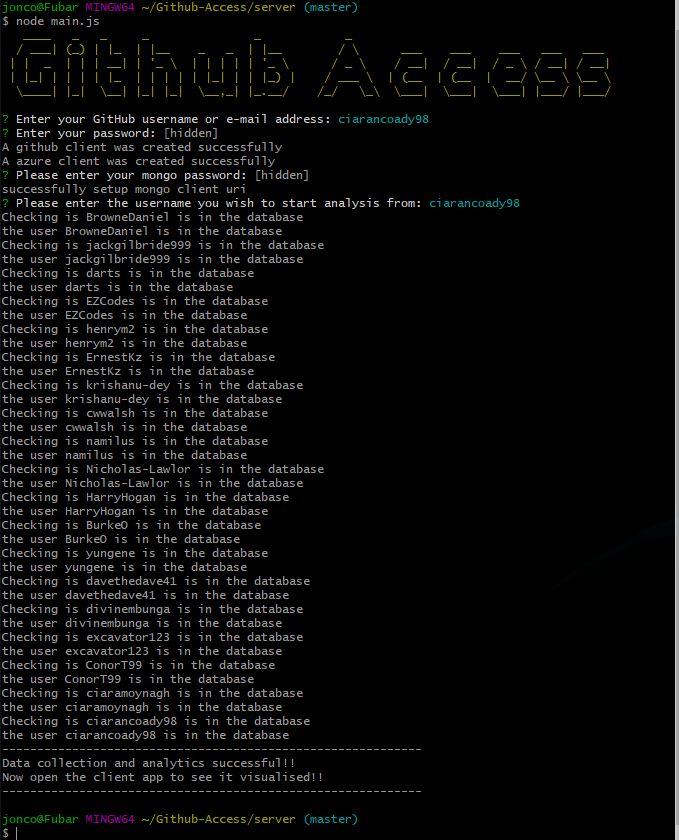The image size is (679, 840).
Task: Click 'the user jackgilbride999' line
Action: [x=153, y=259]
